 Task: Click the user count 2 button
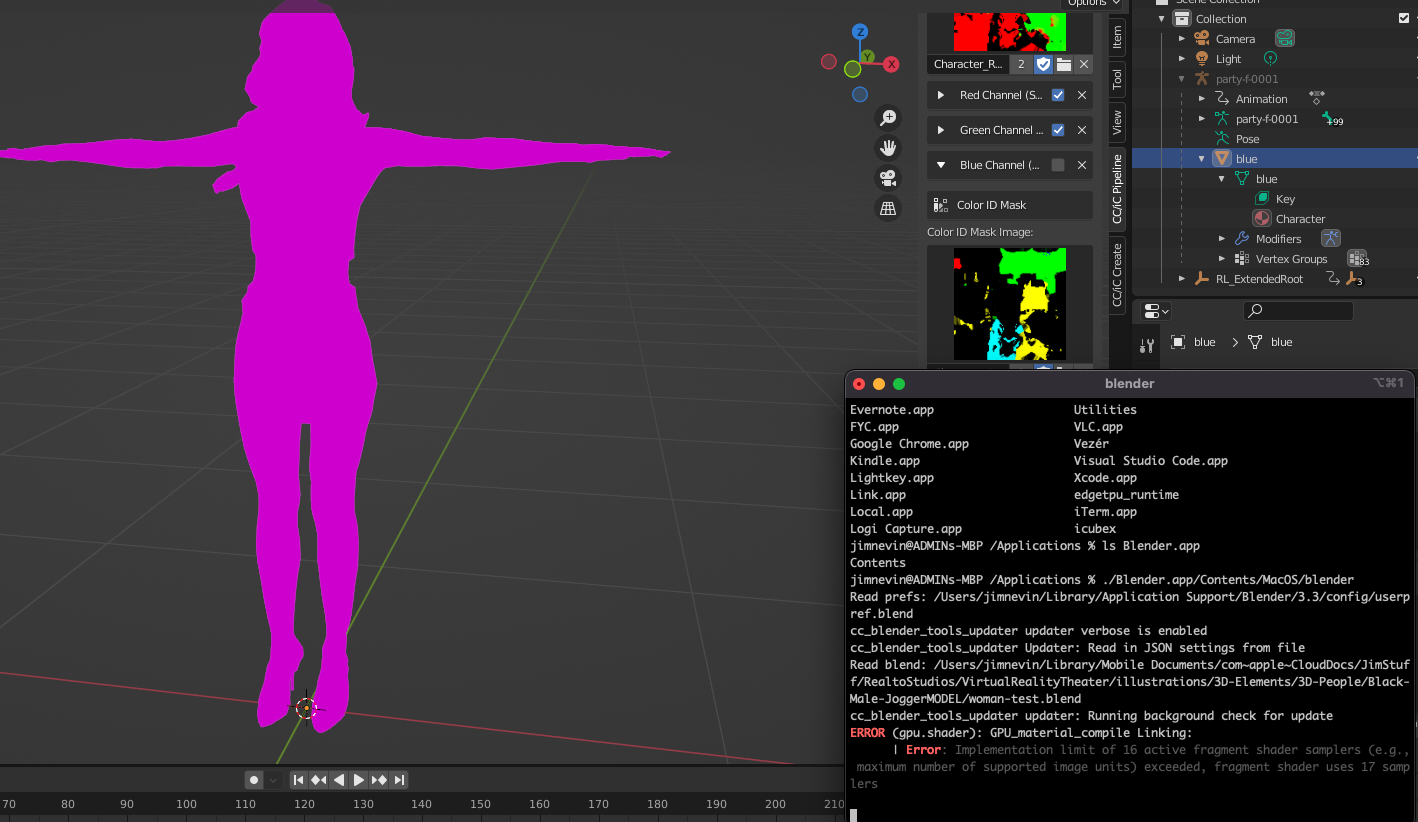pyautogui.click(x=1021, y=63)
